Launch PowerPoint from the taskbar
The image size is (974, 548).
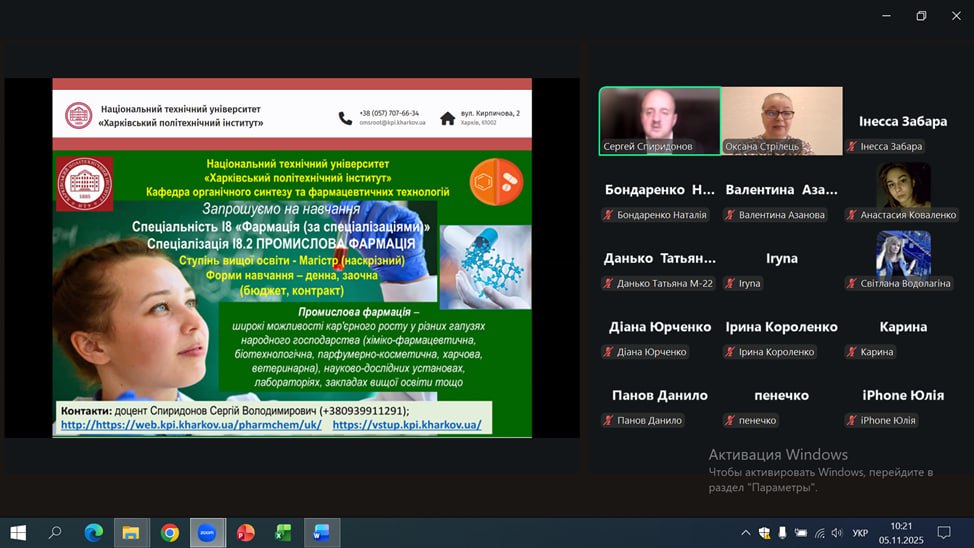click(x=245, y=533)
